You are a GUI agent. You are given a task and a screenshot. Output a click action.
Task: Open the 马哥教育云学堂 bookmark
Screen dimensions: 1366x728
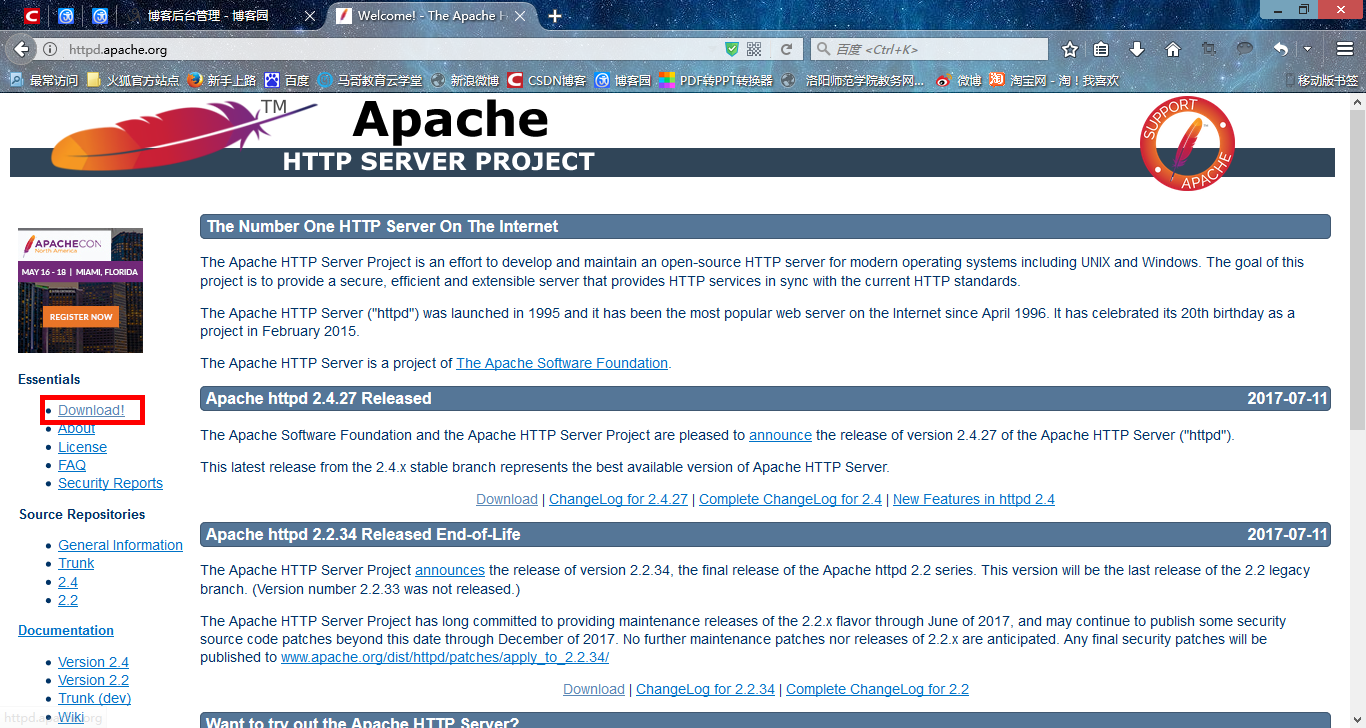[x=368, y=80]
